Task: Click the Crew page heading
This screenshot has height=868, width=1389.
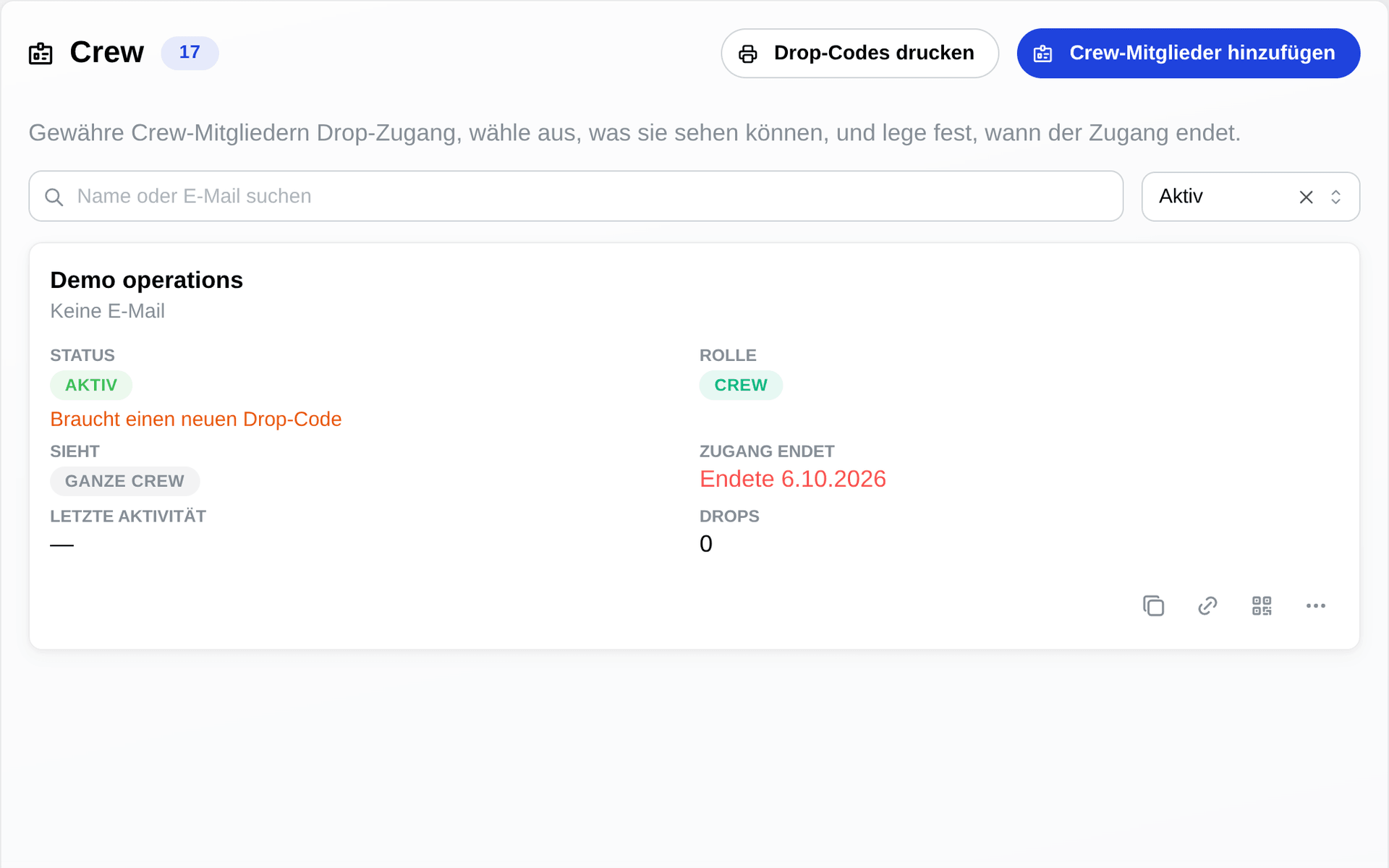Action: pyautogui.click(x=106, y=53)
